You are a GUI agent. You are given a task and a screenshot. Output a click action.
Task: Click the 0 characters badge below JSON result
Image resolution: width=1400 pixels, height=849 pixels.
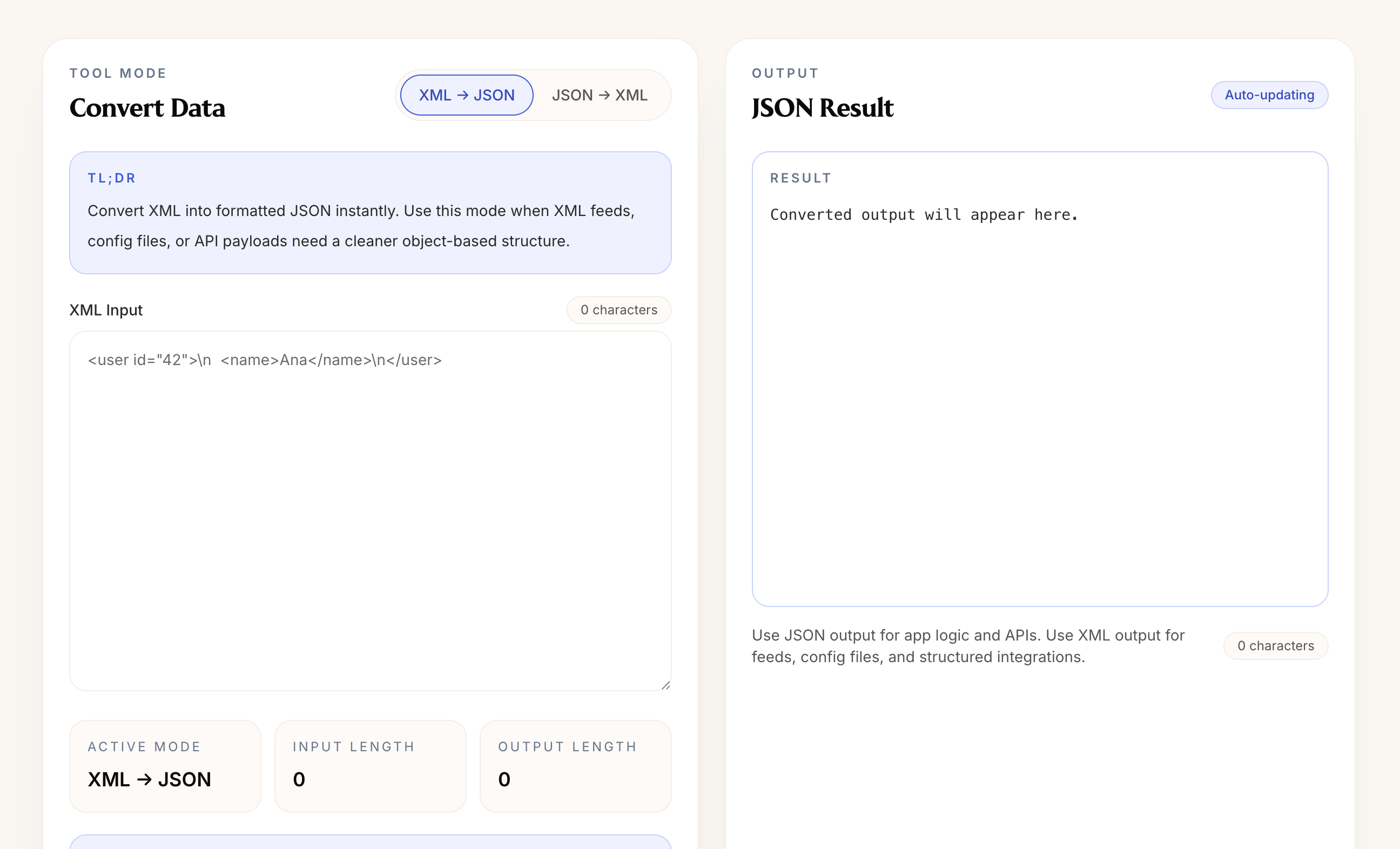(x=1276, y=645)
